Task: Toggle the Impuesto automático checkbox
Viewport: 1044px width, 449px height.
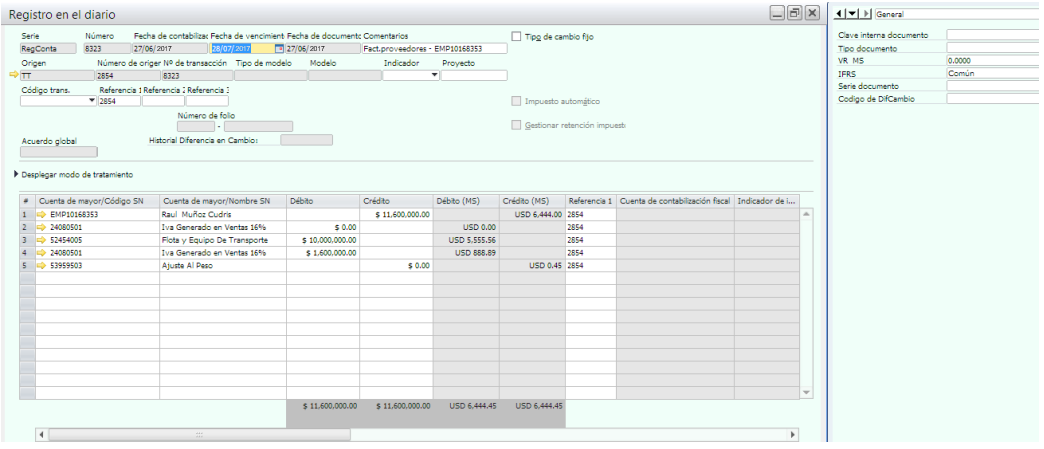Action: 517,101
